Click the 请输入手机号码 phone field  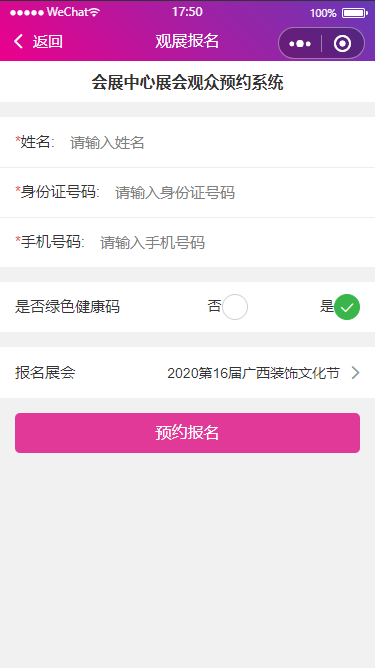[230, 243]
